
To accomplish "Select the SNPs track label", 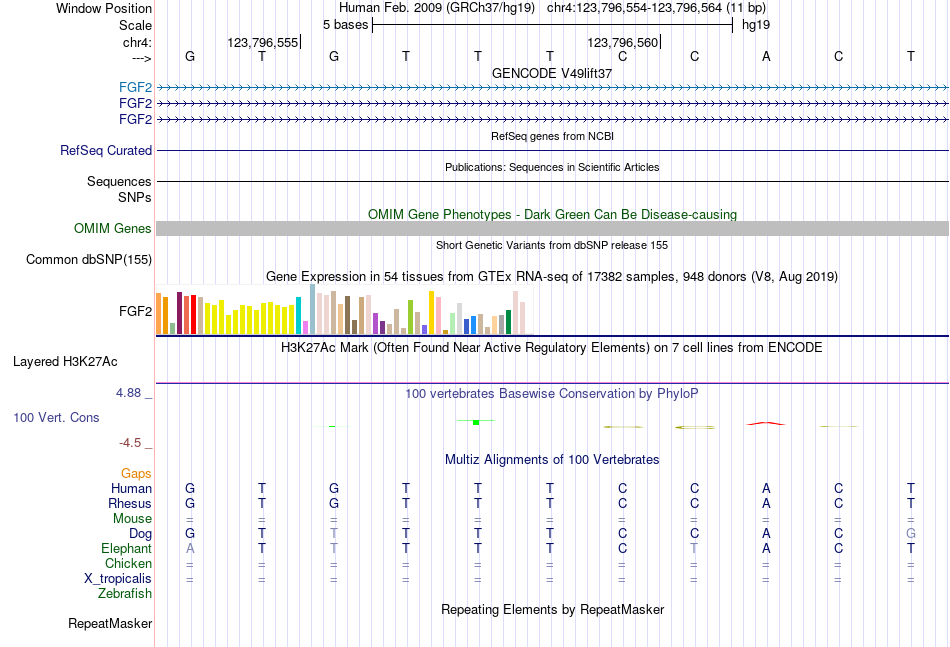I will pos(135,197).
